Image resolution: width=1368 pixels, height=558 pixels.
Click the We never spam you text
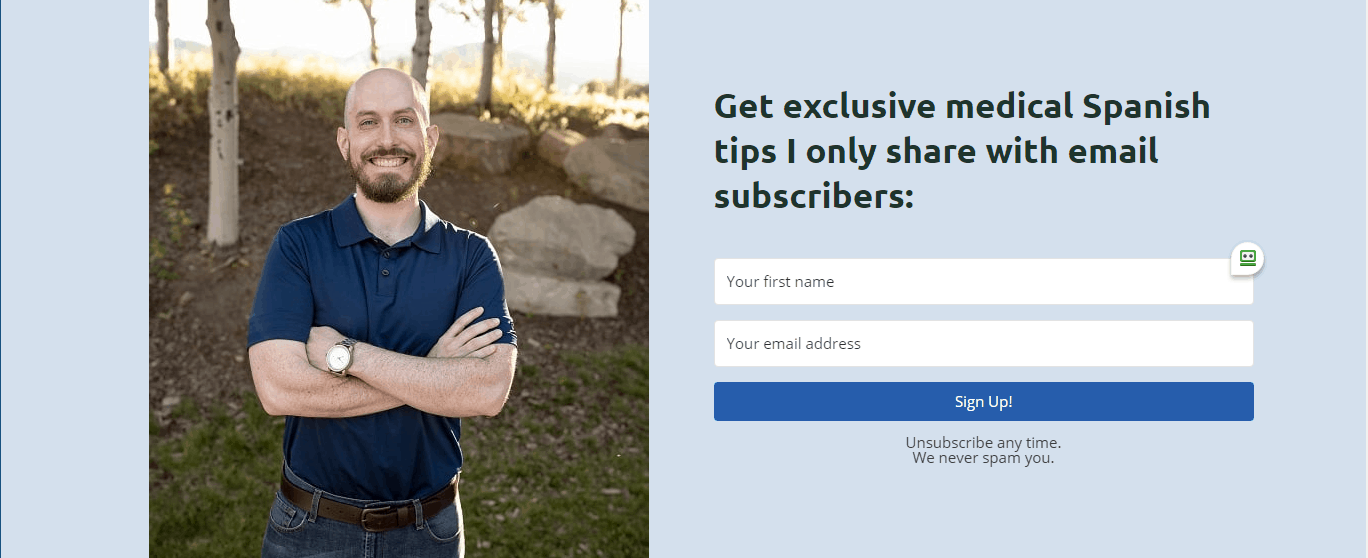coord(983,458)
